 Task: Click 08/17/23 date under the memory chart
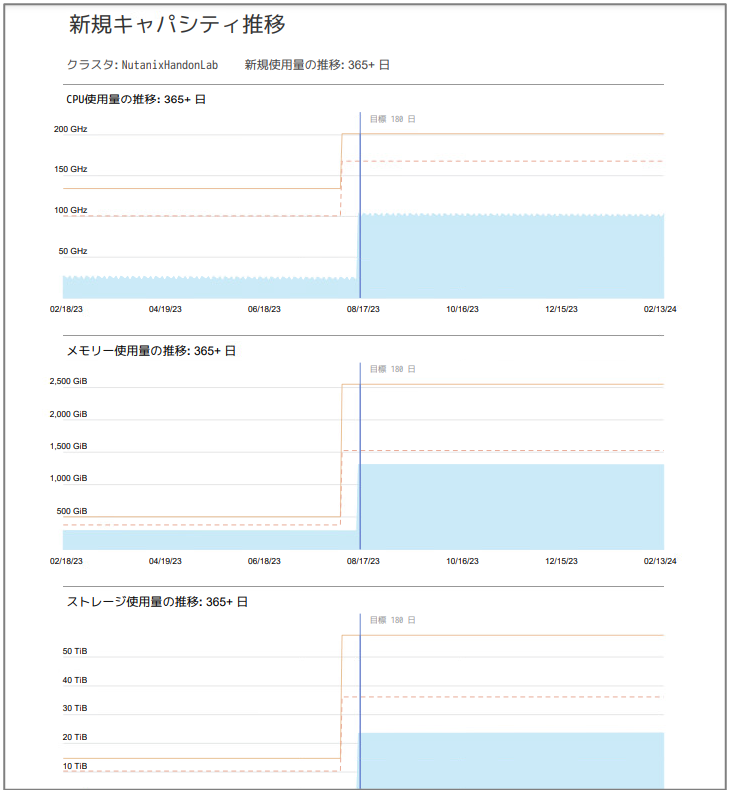(x=363, y=561)
